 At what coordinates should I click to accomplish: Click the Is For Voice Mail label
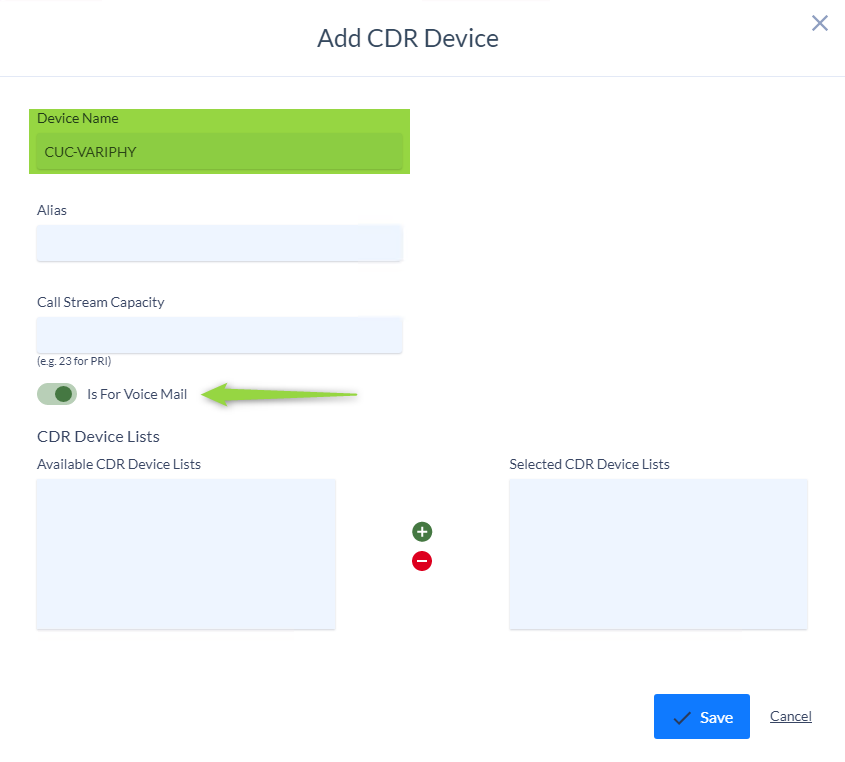[x=137, y=394]
